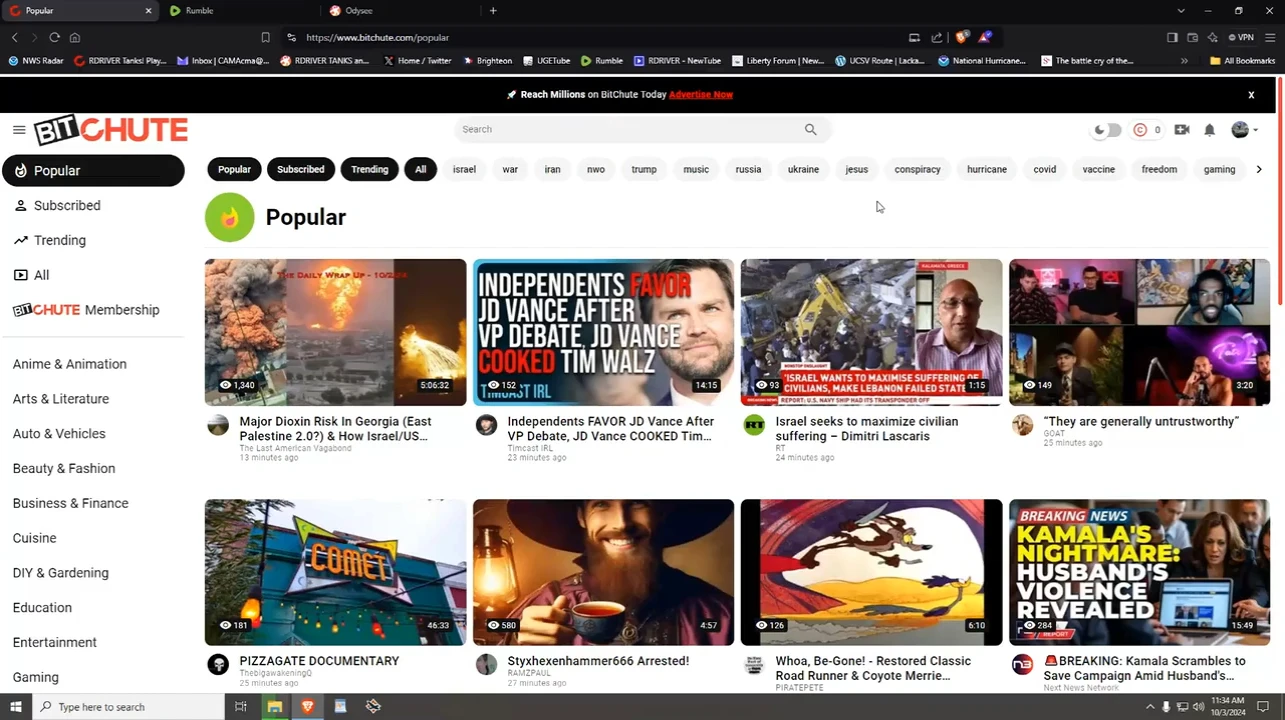This screenshot has height=720, width=1285.
Task: Click the israel tag chip
Action: (x=464, y=169)
